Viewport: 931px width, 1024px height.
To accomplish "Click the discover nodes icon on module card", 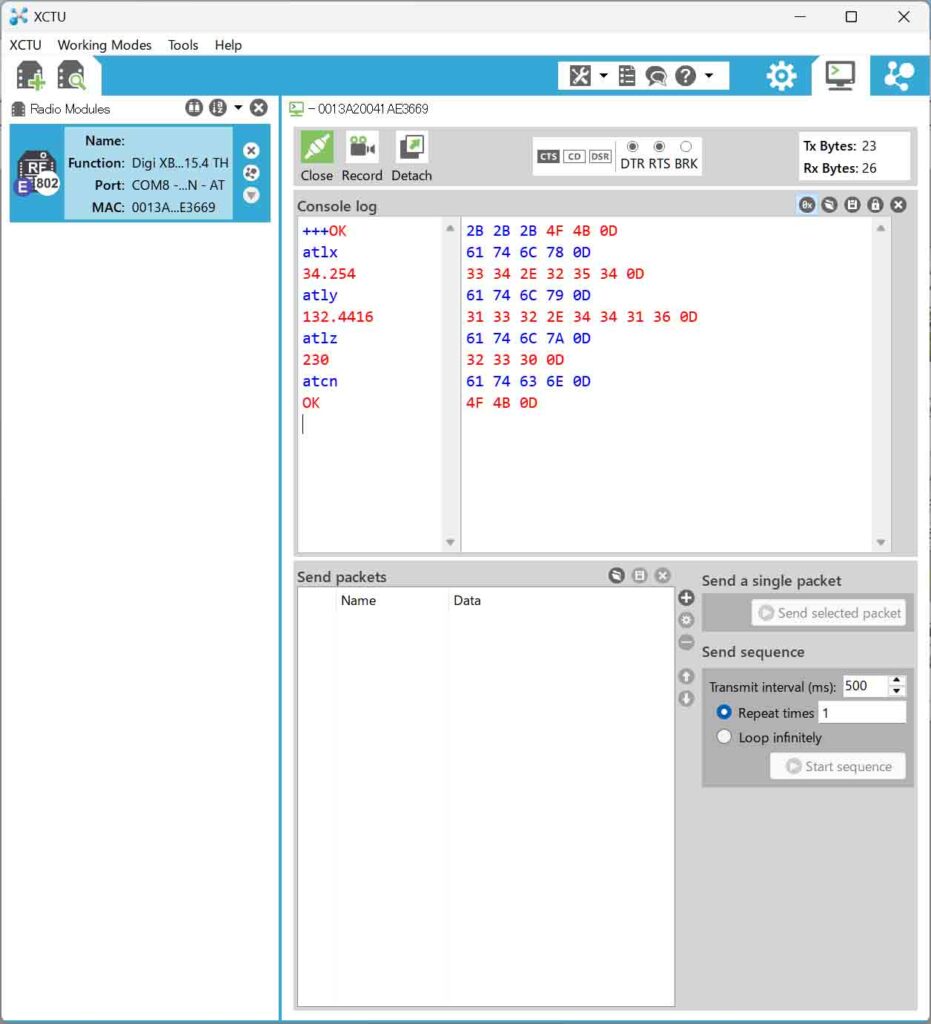I will point(251,173).
